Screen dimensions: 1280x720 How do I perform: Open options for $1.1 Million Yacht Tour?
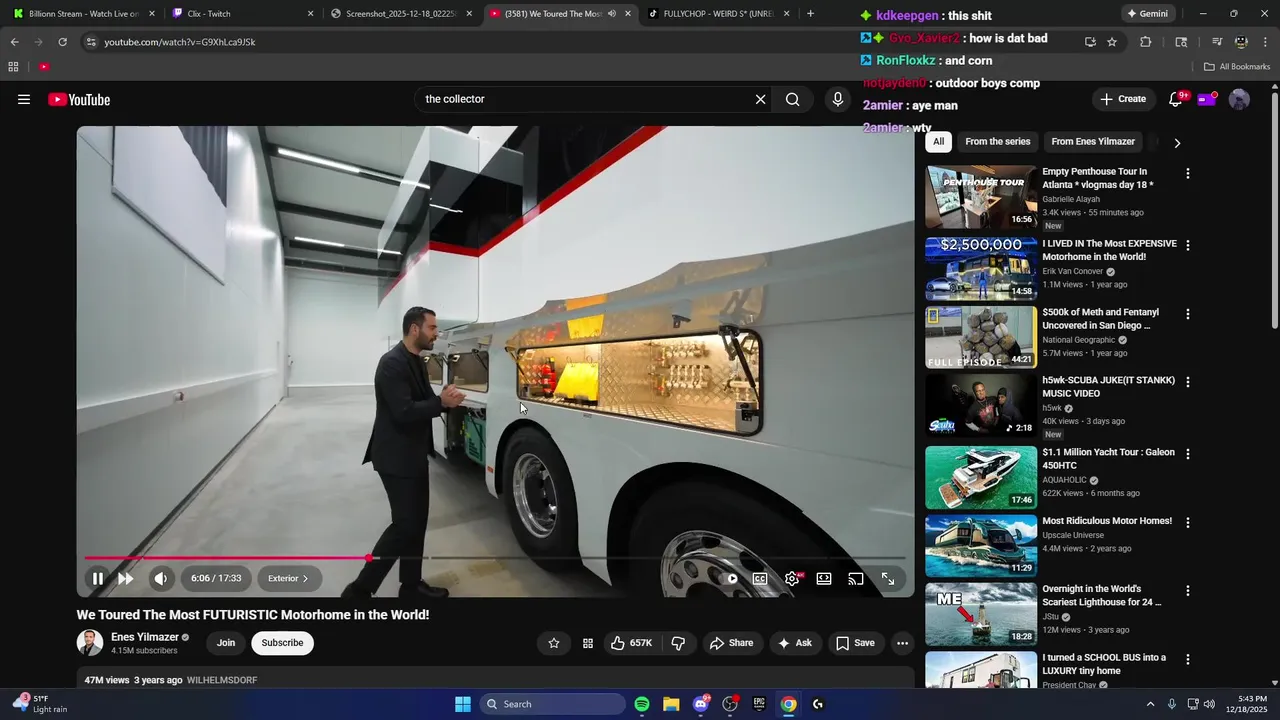pos(1188,453)
